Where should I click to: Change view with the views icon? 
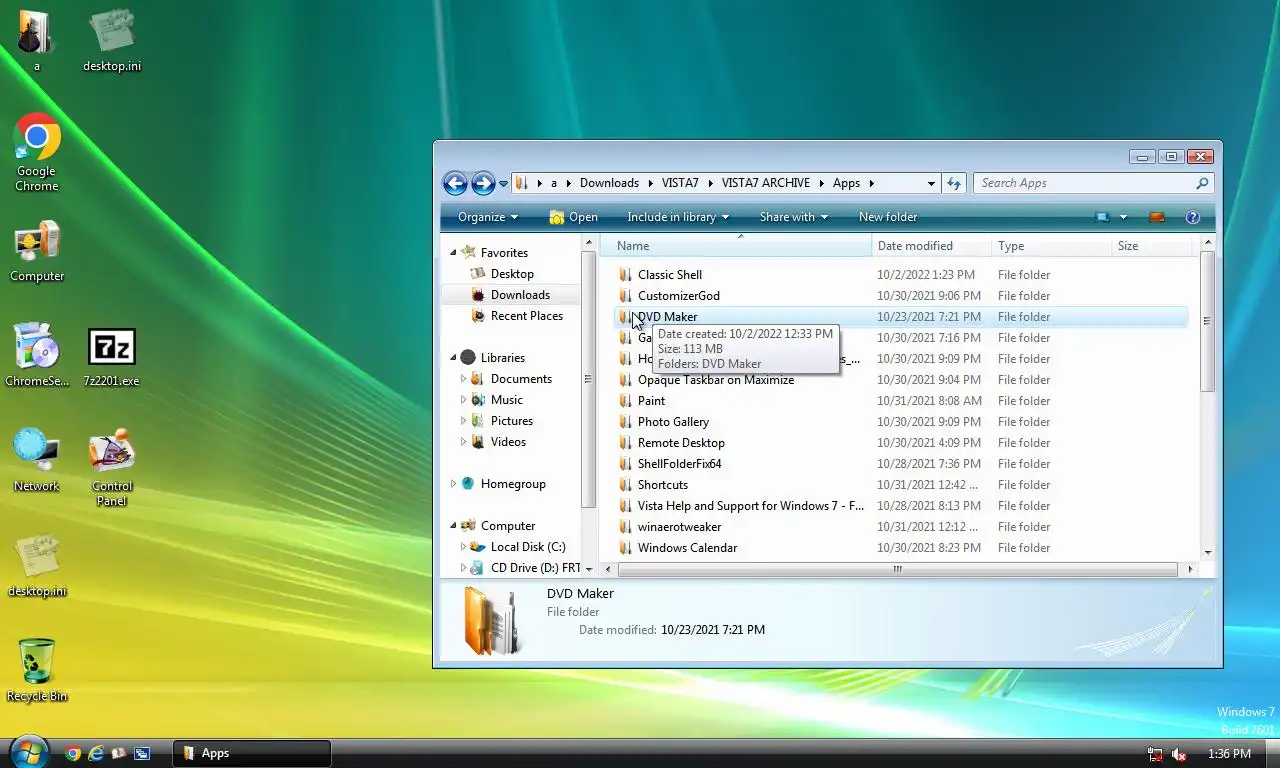[x=1102, y=217]
